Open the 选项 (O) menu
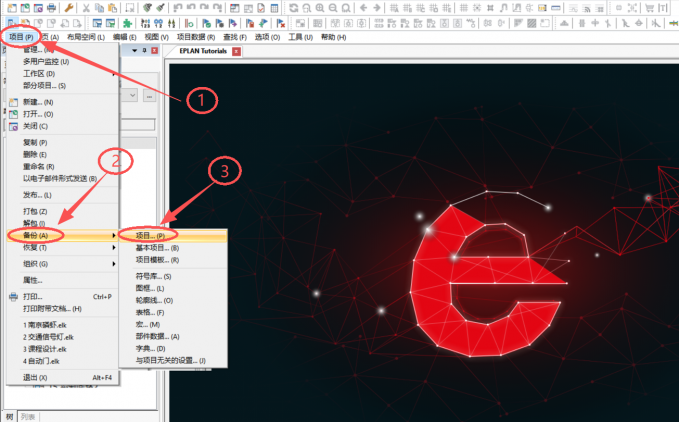 tap(267, 37)
